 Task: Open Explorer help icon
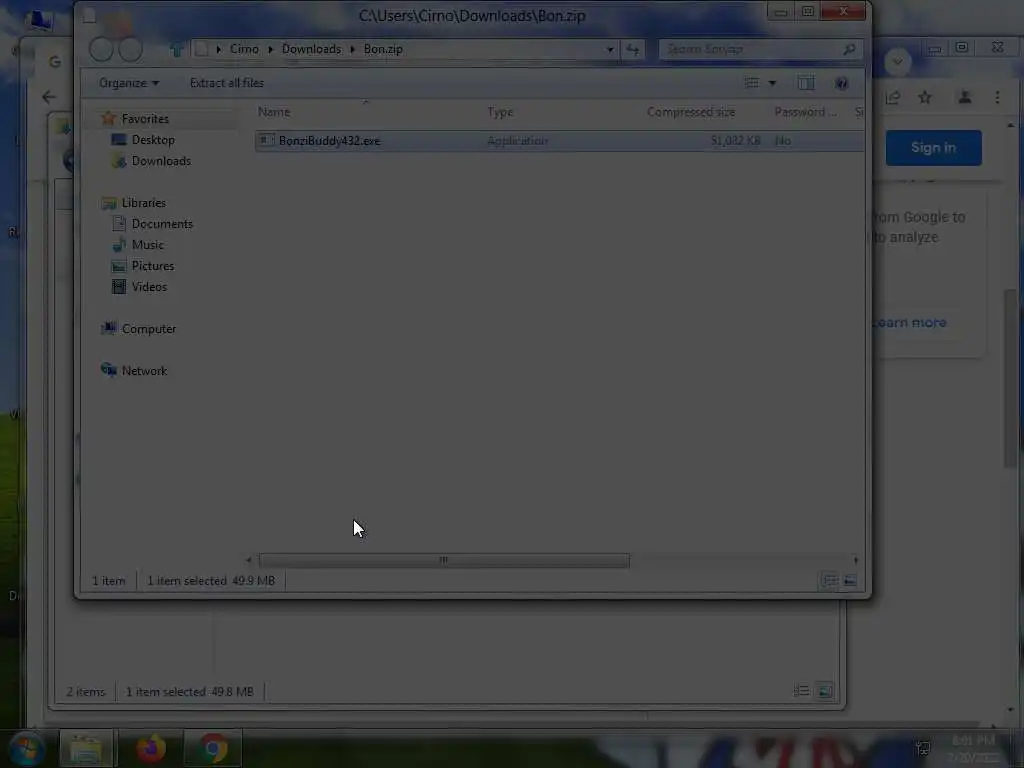click(x=841, y=83)
